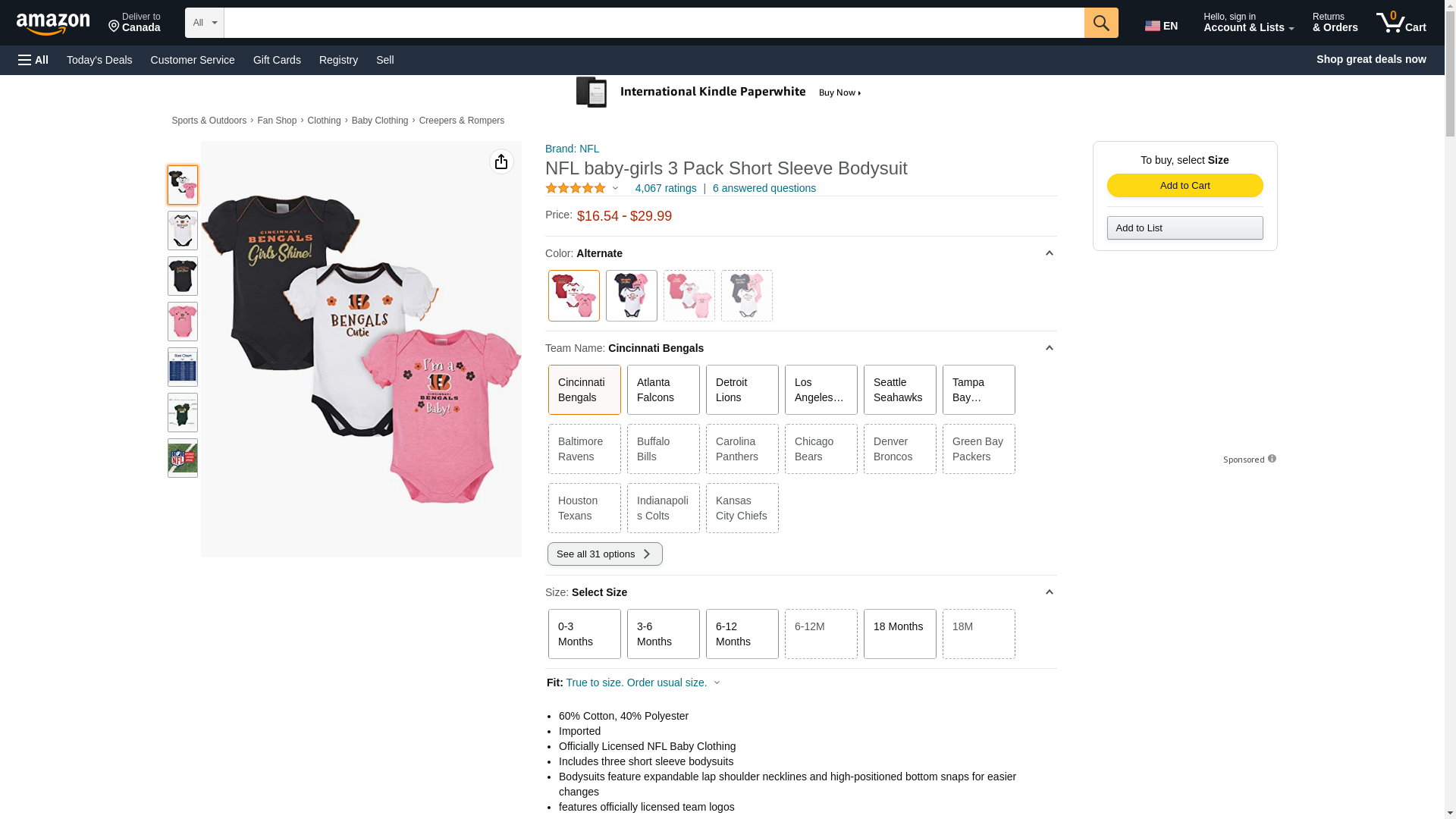1456x819 pixels.
Task: Open the All hamburger menu
Action: [33, 60]
